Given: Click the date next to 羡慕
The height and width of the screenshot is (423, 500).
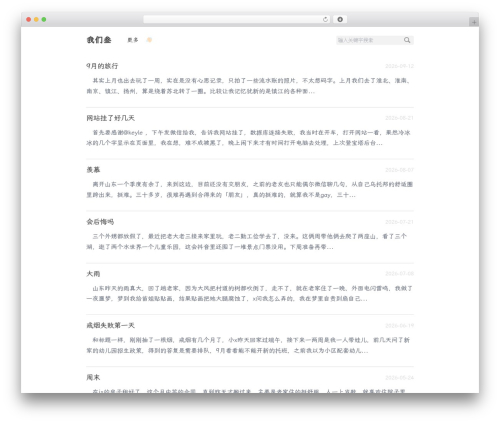Looking at the screenshot, I should (x=399, y=170).
